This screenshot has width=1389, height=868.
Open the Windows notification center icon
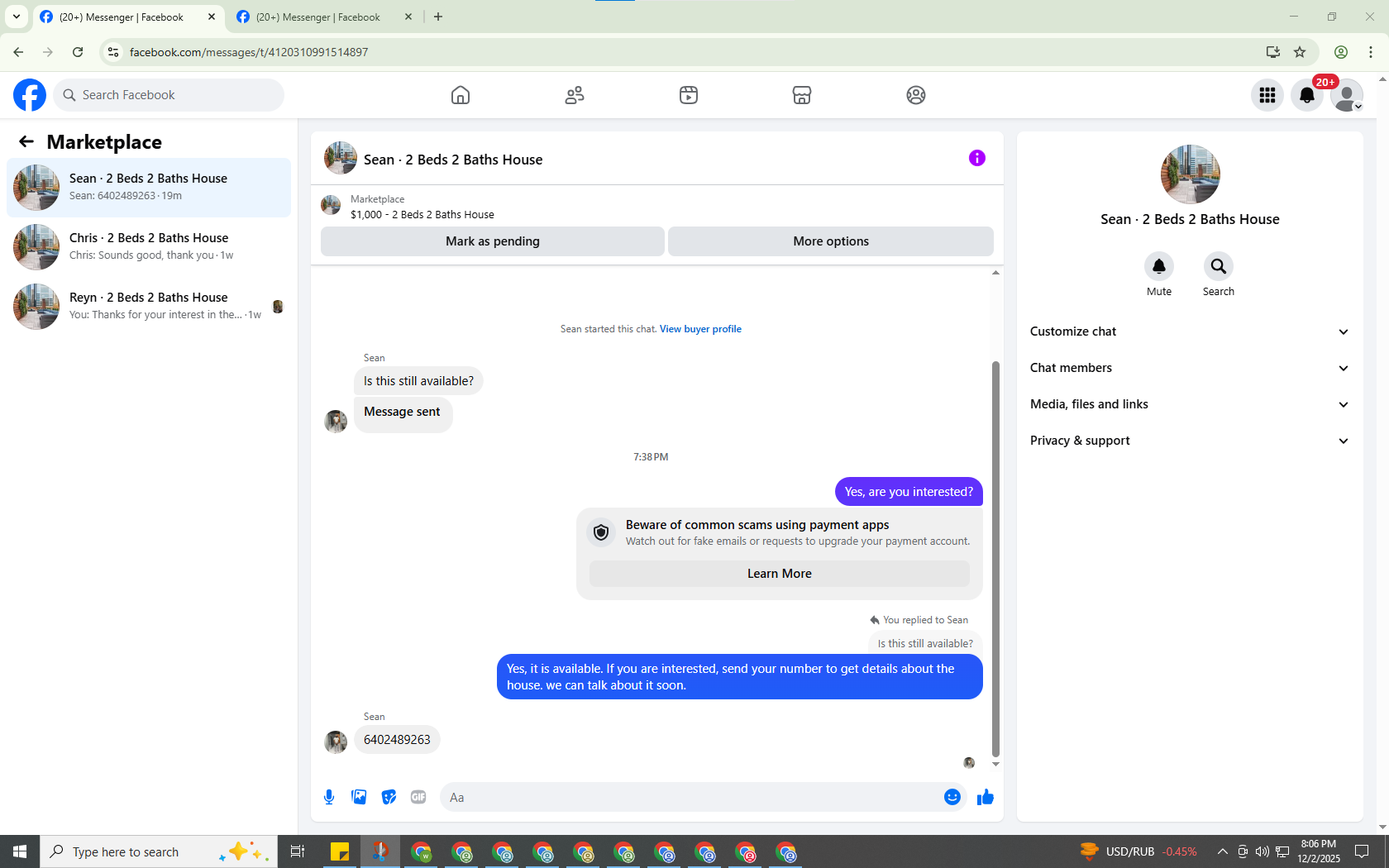[x=1362, y=851]
